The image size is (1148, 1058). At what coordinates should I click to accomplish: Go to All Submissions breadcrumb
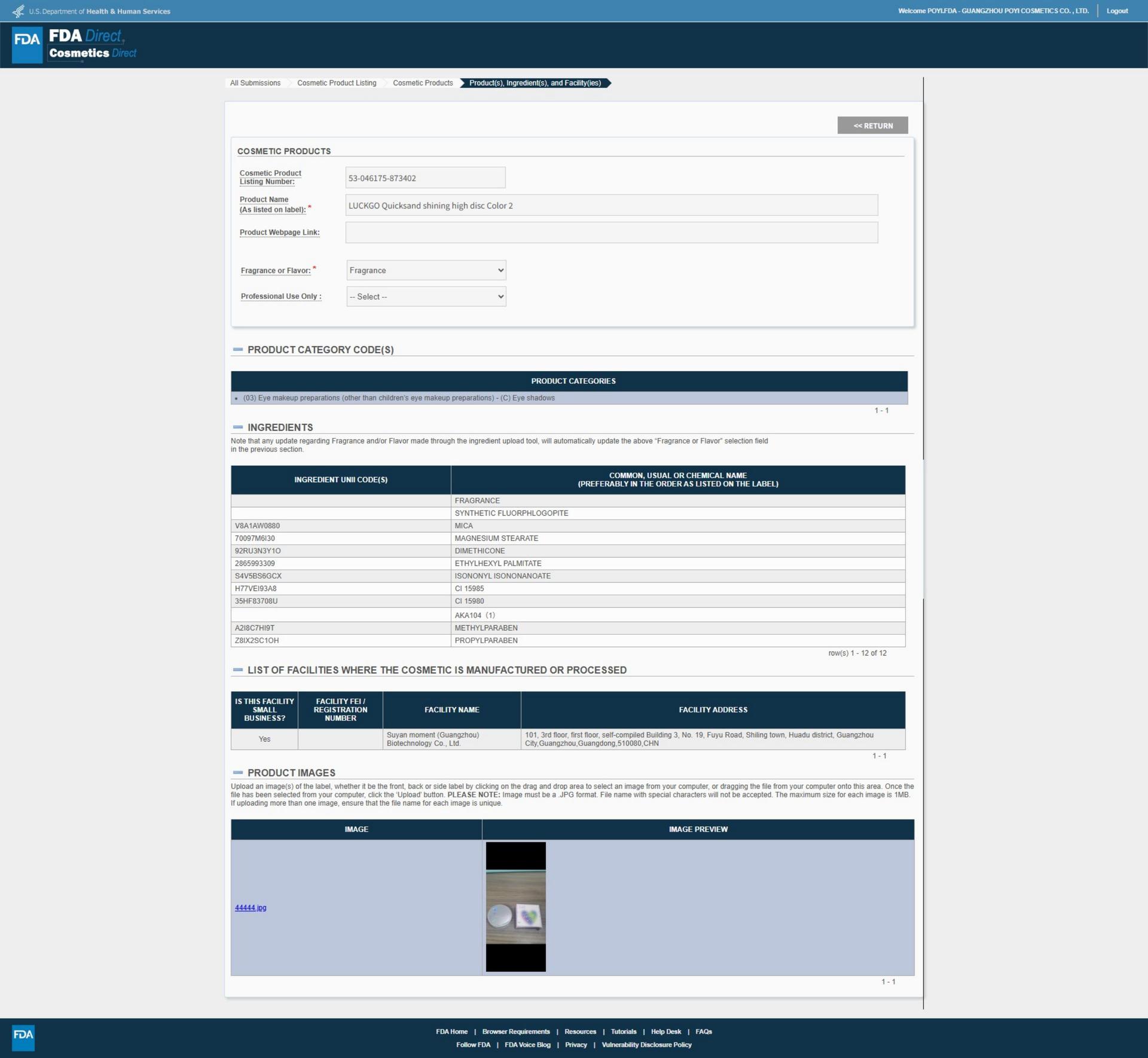pos(255,83)
